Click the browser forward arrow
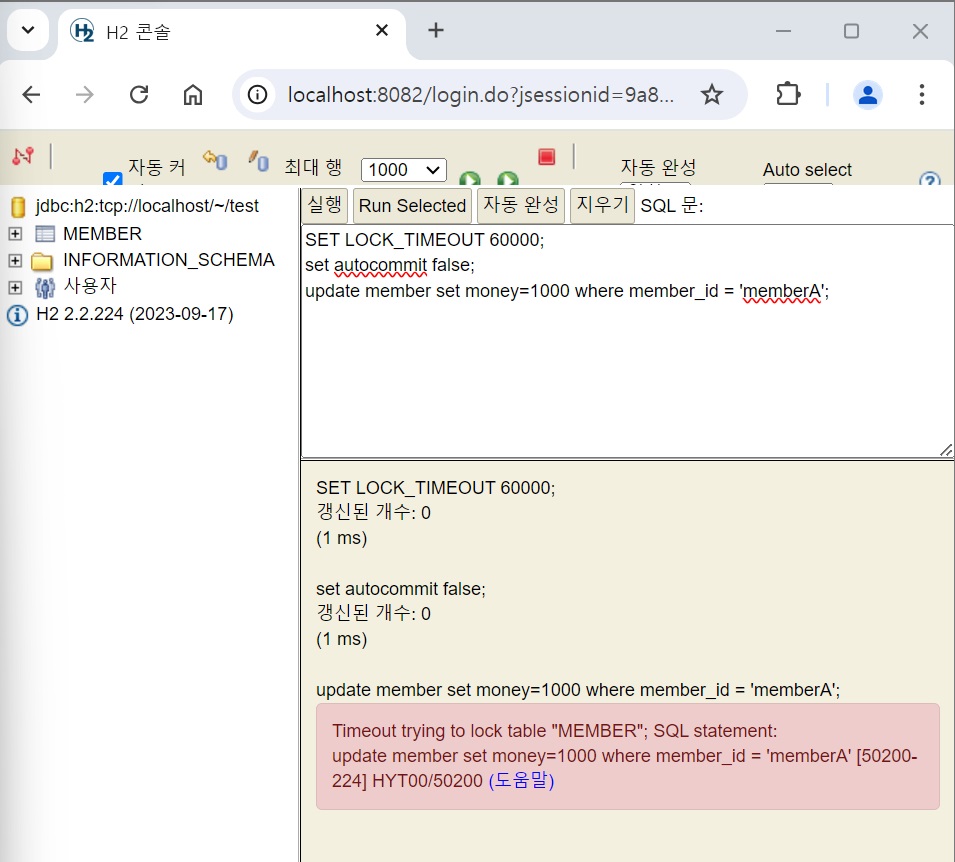Screen dimensions: 955x862 click(85, 94)
